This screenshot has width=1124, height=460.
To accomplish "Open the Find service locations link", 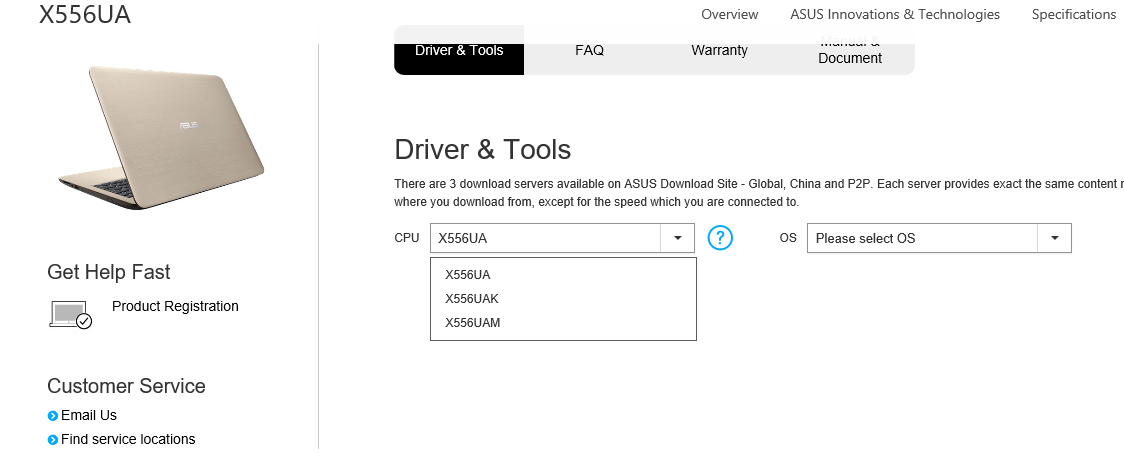I will (x=128, y=439).
